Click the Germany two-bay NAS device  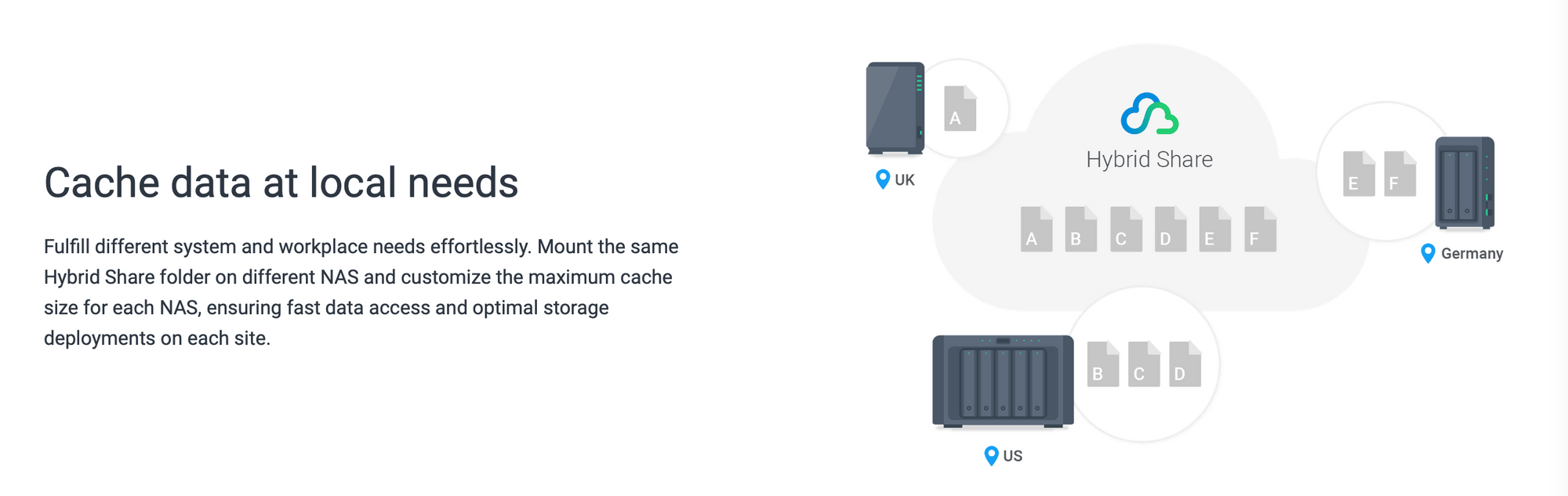(x=1465, y=183)
